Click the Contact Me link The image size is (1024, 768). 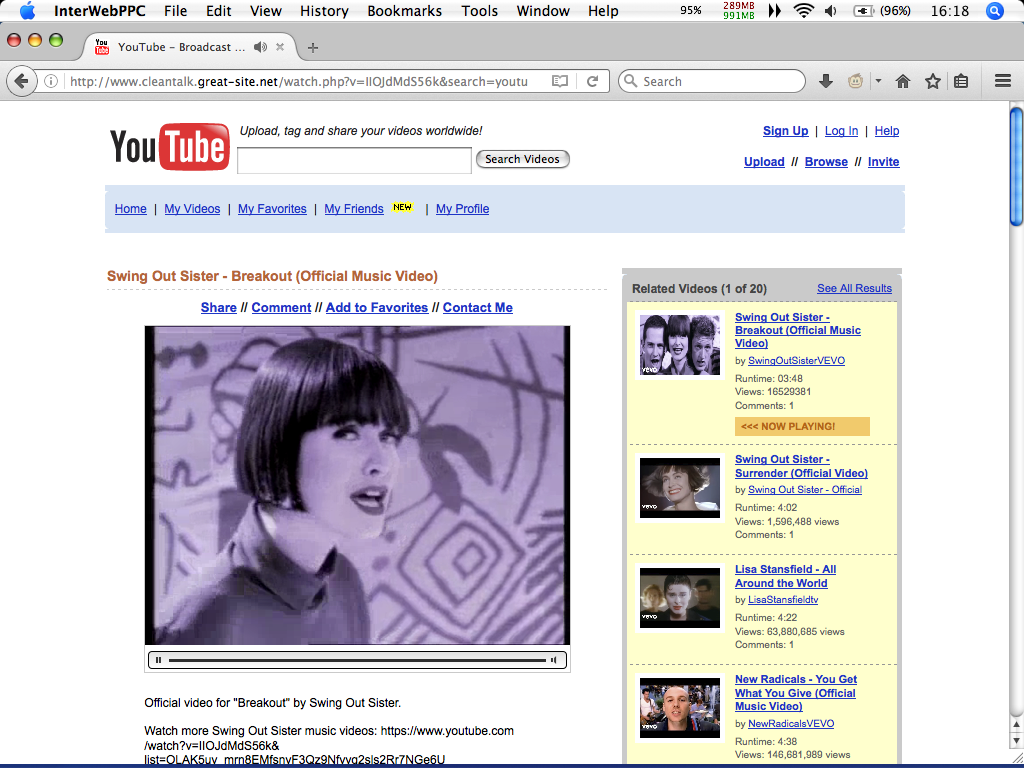pos(477,307)
